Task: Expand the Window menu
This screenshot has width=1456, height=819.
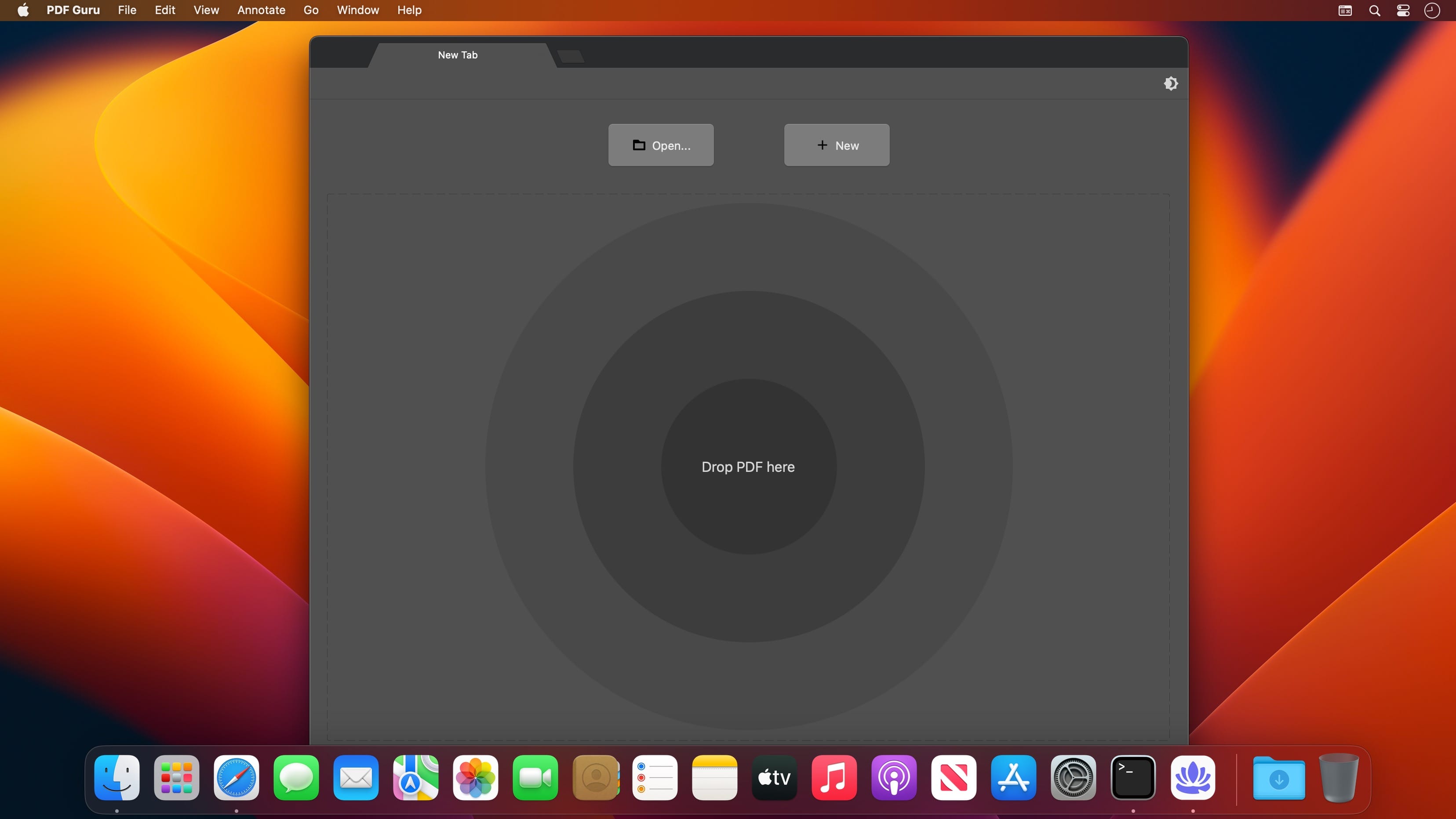Action: tap(358, 10)
